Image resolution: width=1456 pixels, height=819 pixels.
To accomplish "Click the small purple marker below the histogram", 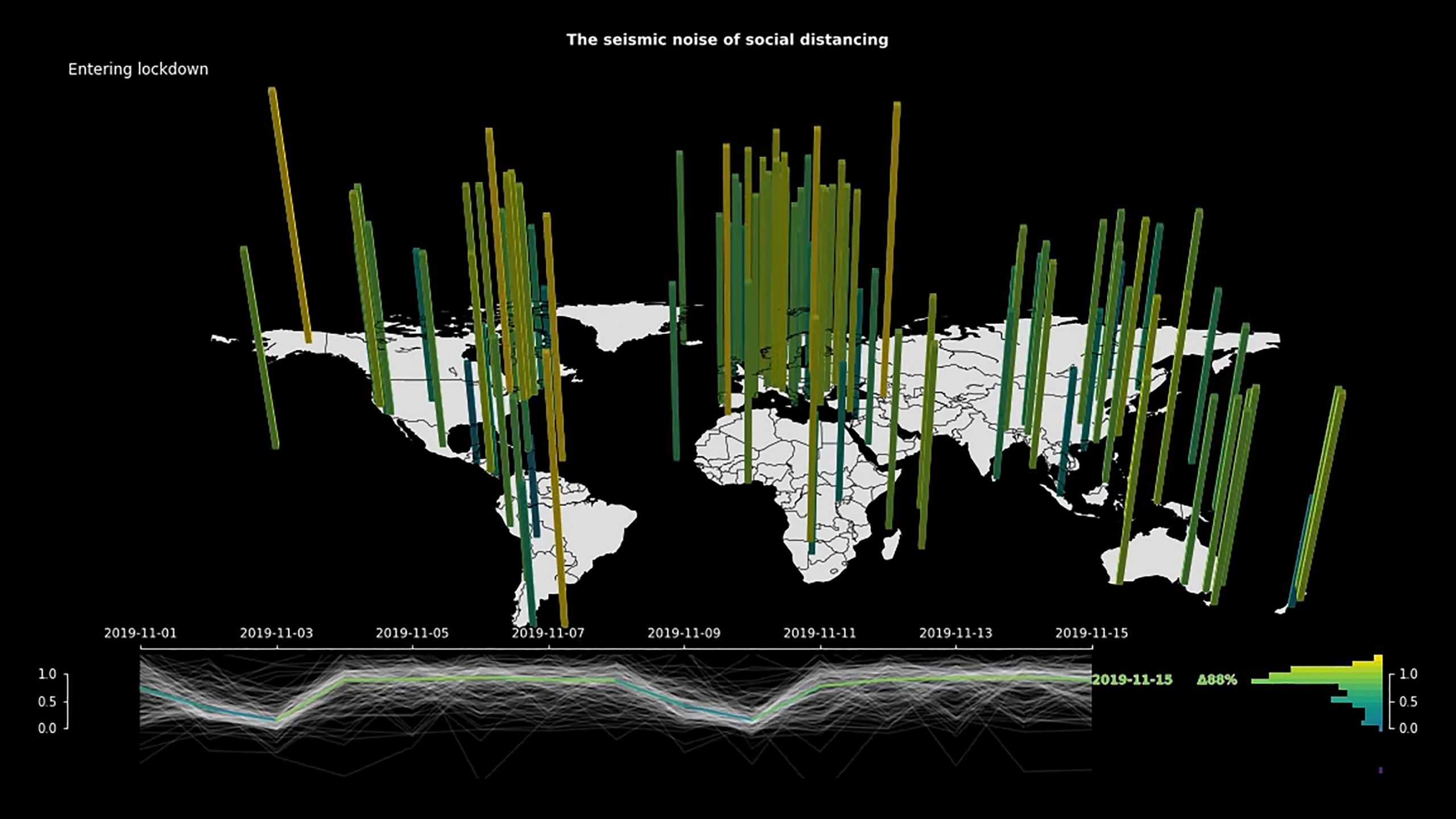I will click(x=1380, y=770).
